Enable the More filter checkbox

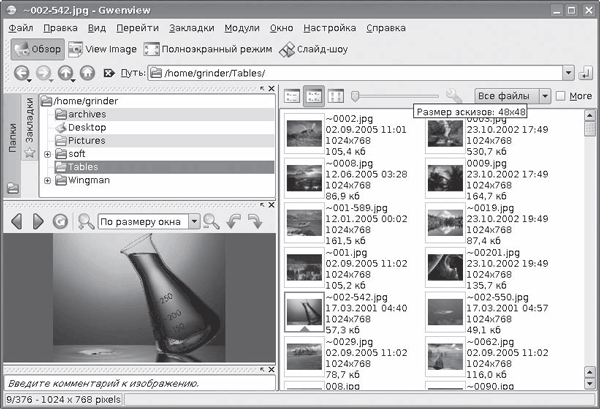tap(560, 96)
